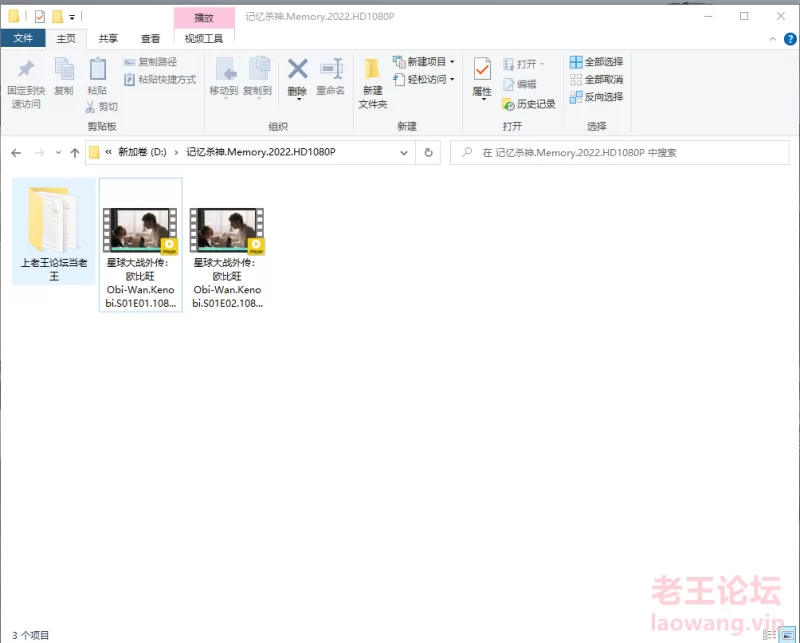800x643 pixels.
Task: Click the folder search input field
Action: coord(620,153)
